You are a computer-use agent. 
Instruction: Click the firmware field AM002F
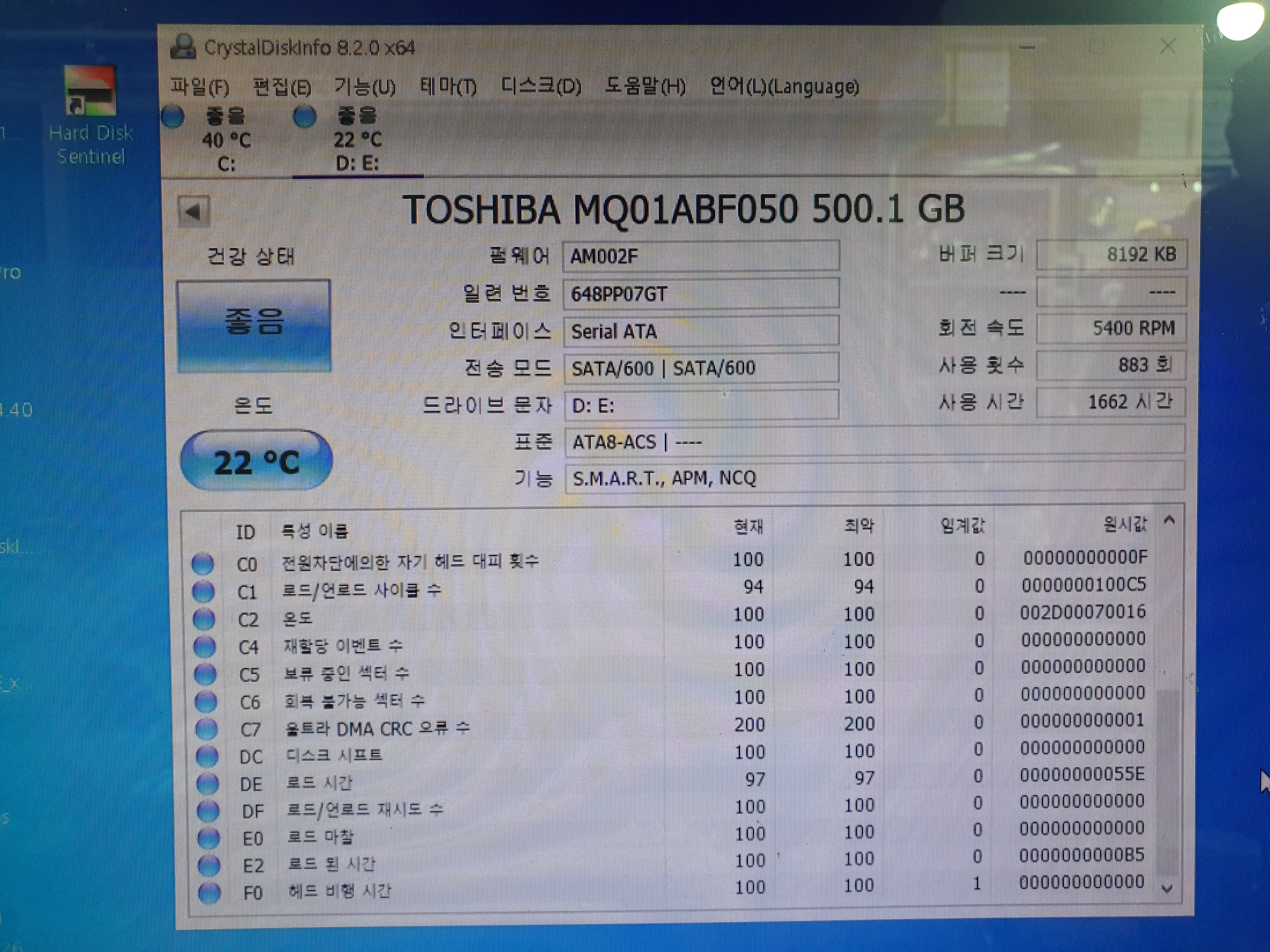coord(701,256)
